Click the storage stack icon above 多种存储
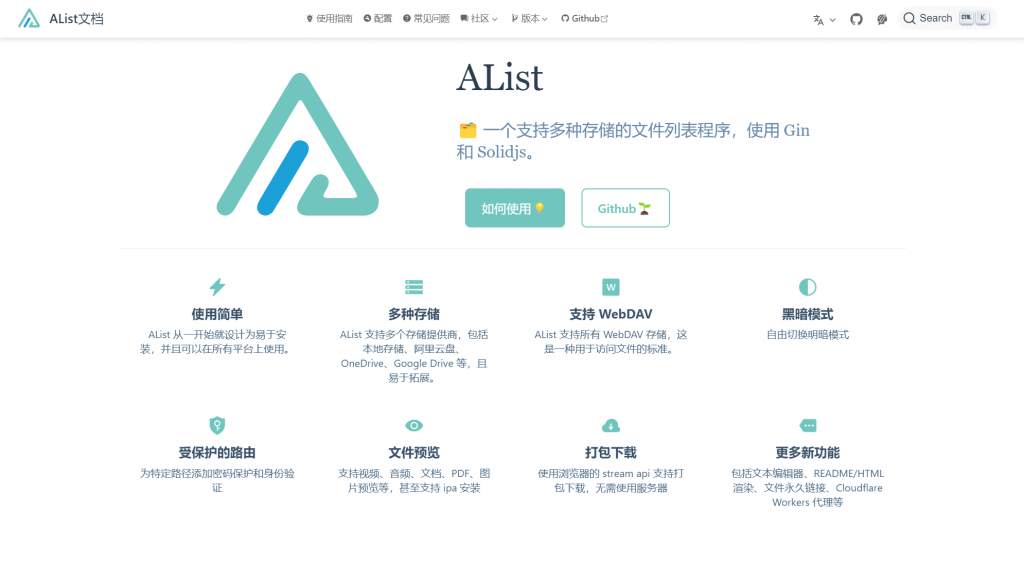1024x565 pixels. click(414, 287)
